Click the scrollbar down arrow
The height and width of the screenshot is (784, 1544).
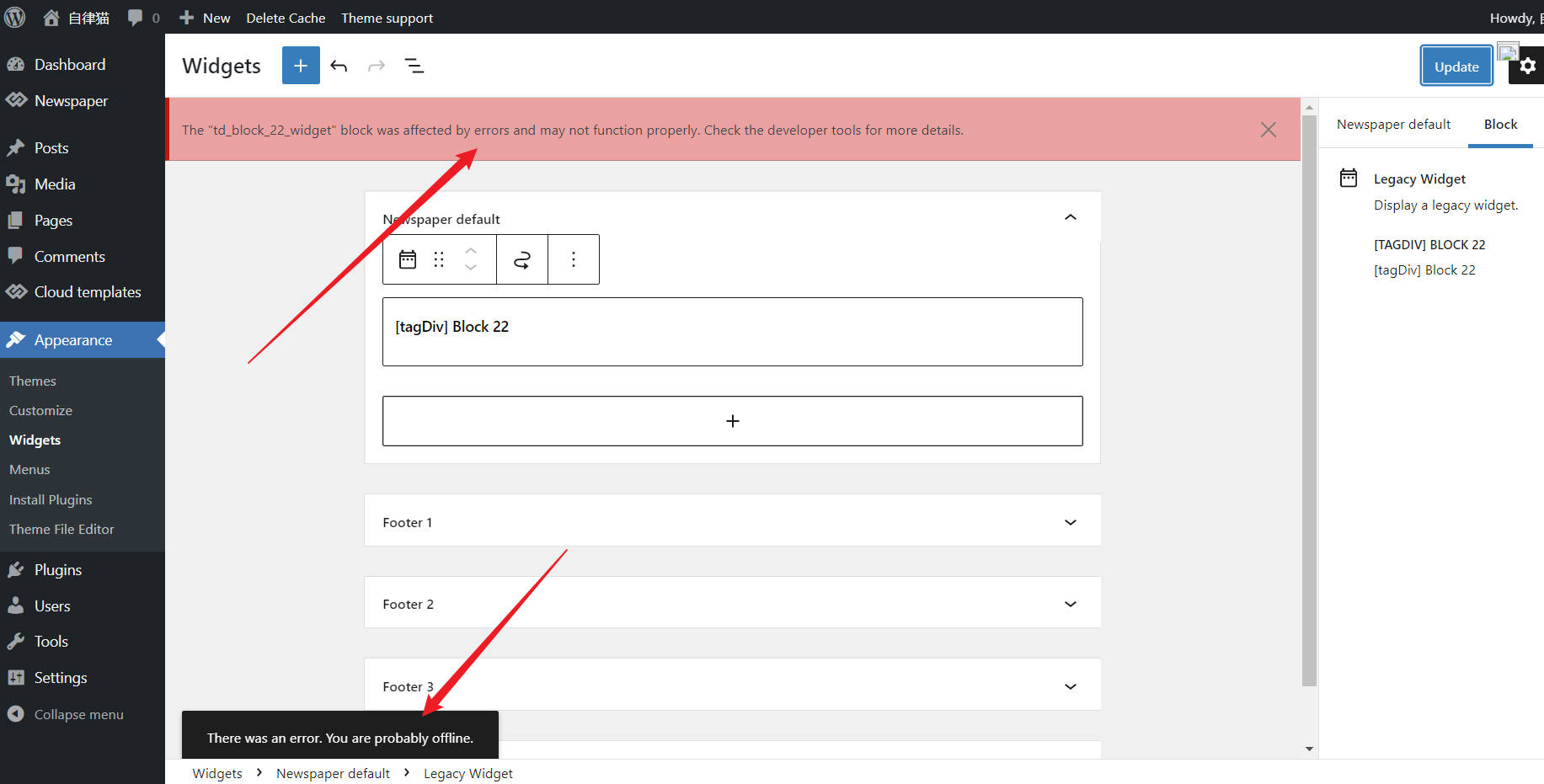pos(1309,749)
